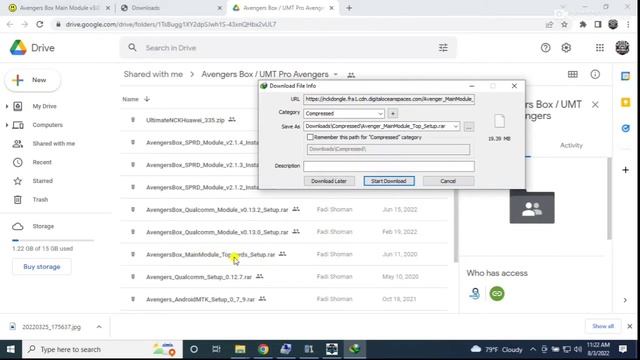Open Chrome from taskbar

(263, 349)
